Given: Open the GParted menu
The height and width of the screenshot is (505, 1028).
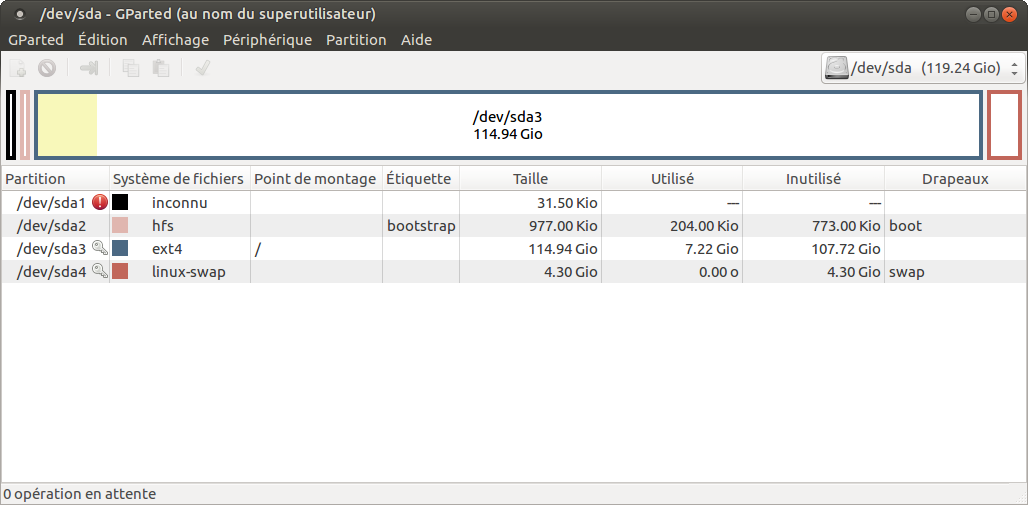Looking at the screenshot, I should tap(36, 40).
